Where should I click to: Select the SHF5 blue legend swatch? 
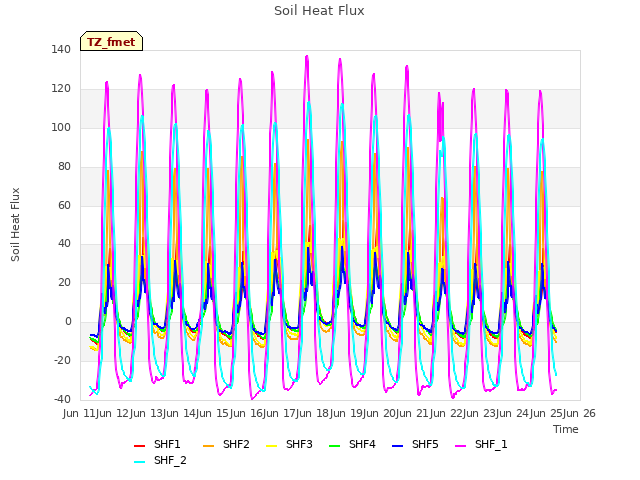(397, 445)
